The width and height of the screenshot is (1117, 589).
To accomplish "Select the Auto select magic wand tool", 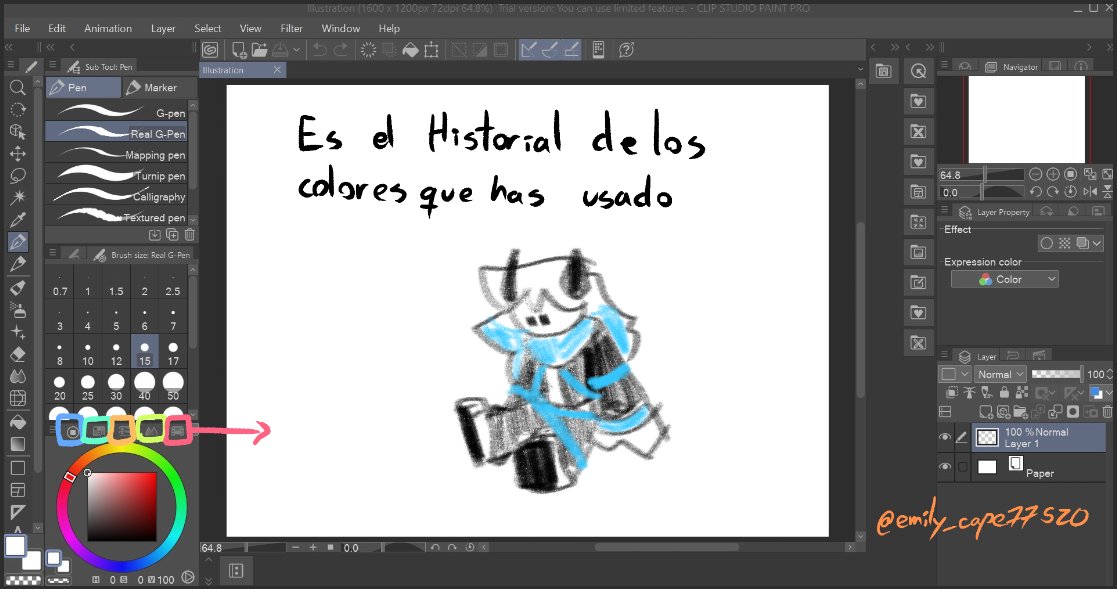I will [x=18, y=197].
